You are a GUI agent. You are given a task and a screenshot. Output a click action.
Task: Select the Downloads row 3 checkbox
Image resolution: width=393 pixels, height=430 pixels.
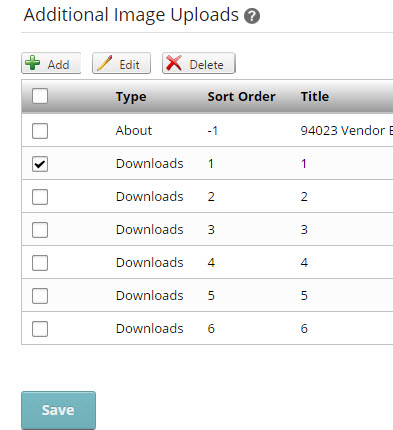point(40,230)
